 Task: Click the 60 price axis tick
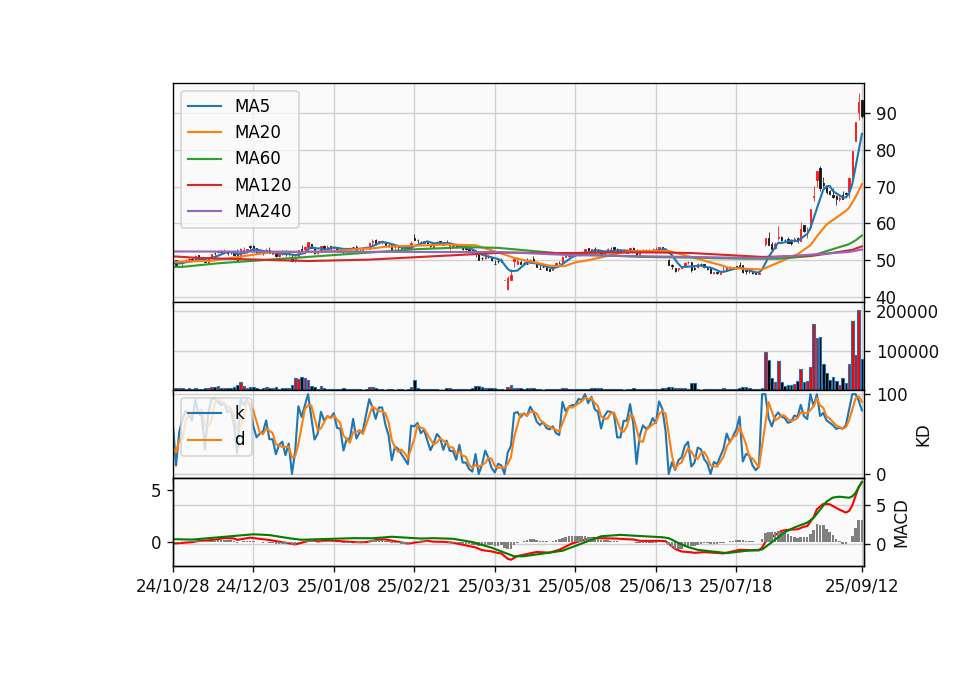tap(887, 224)
